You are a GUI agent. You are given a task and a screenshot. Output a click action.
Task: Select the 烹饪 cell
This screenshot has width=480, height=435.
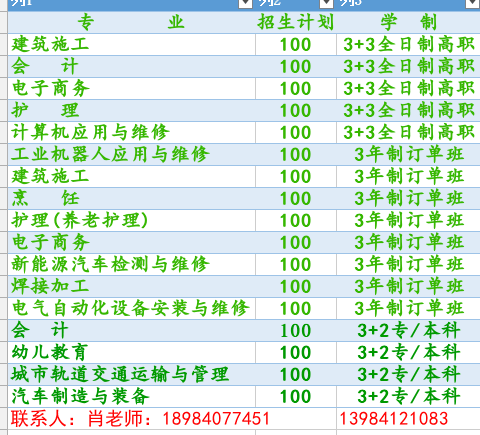[131, 198]
